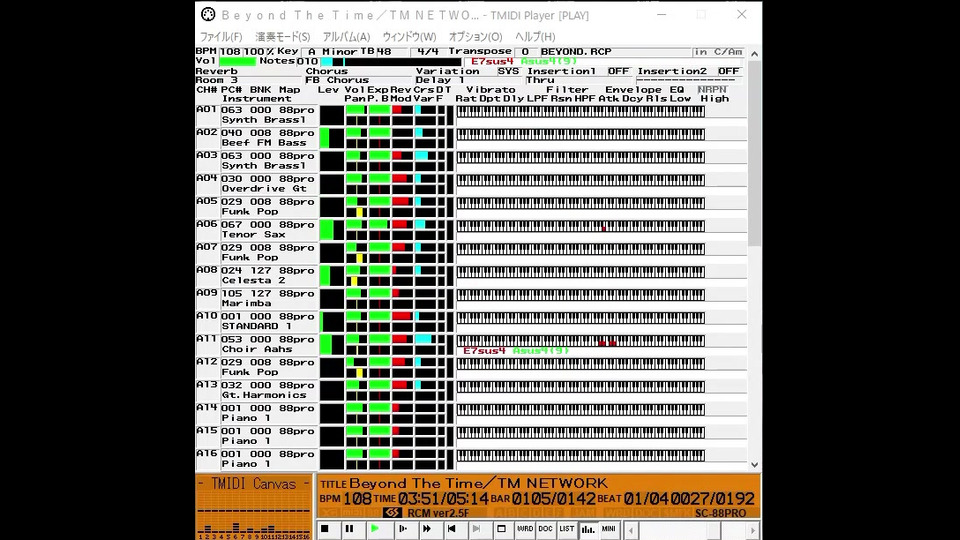Open the playlist with the LIST button

pos(567,529)
